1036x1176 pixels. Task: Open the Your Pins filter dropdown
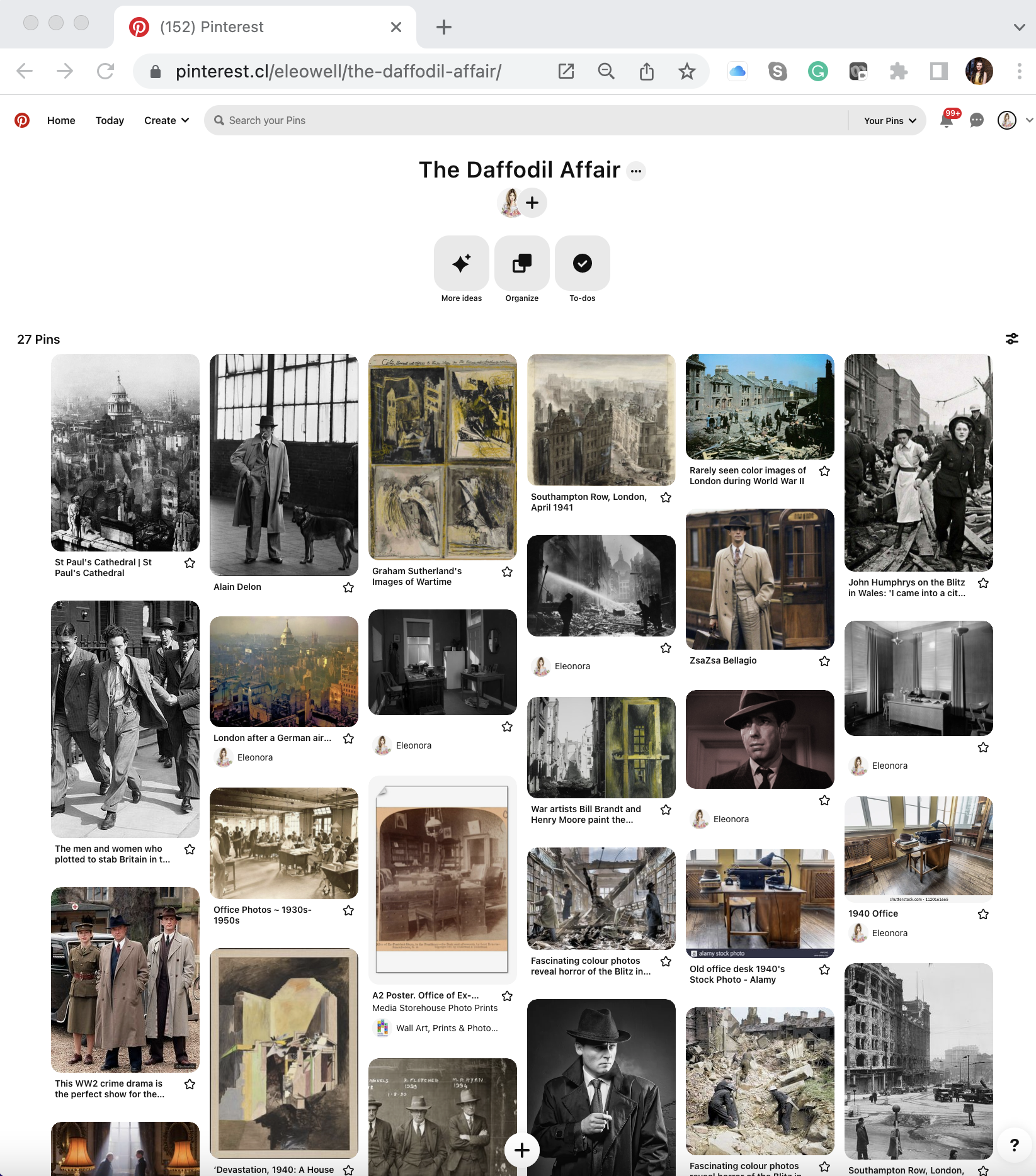pos(889,120)
